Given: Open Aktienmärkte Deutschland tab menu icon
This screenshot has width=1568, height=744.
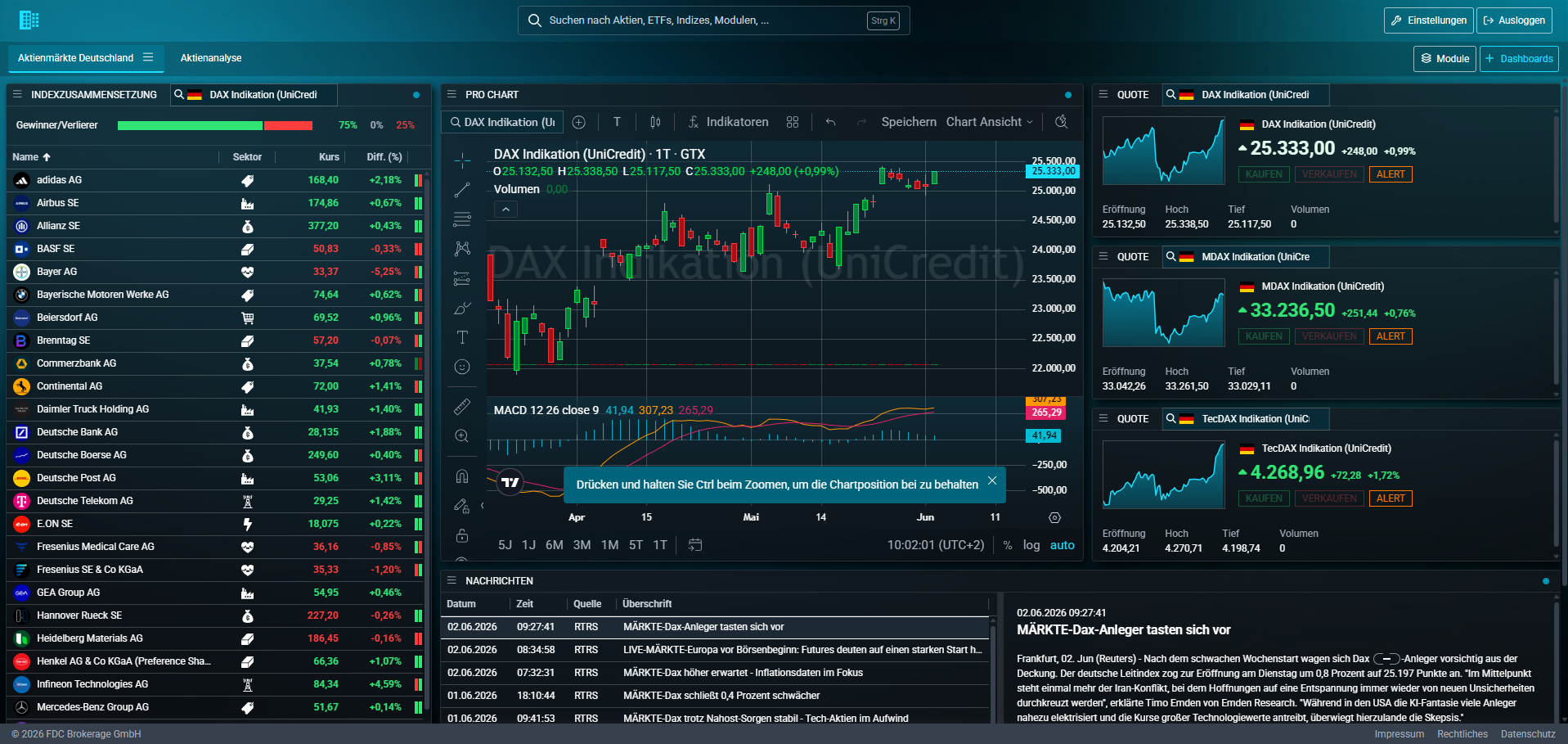Looking at the screenshot, I should pyautogui.click(x=148, y=57).
